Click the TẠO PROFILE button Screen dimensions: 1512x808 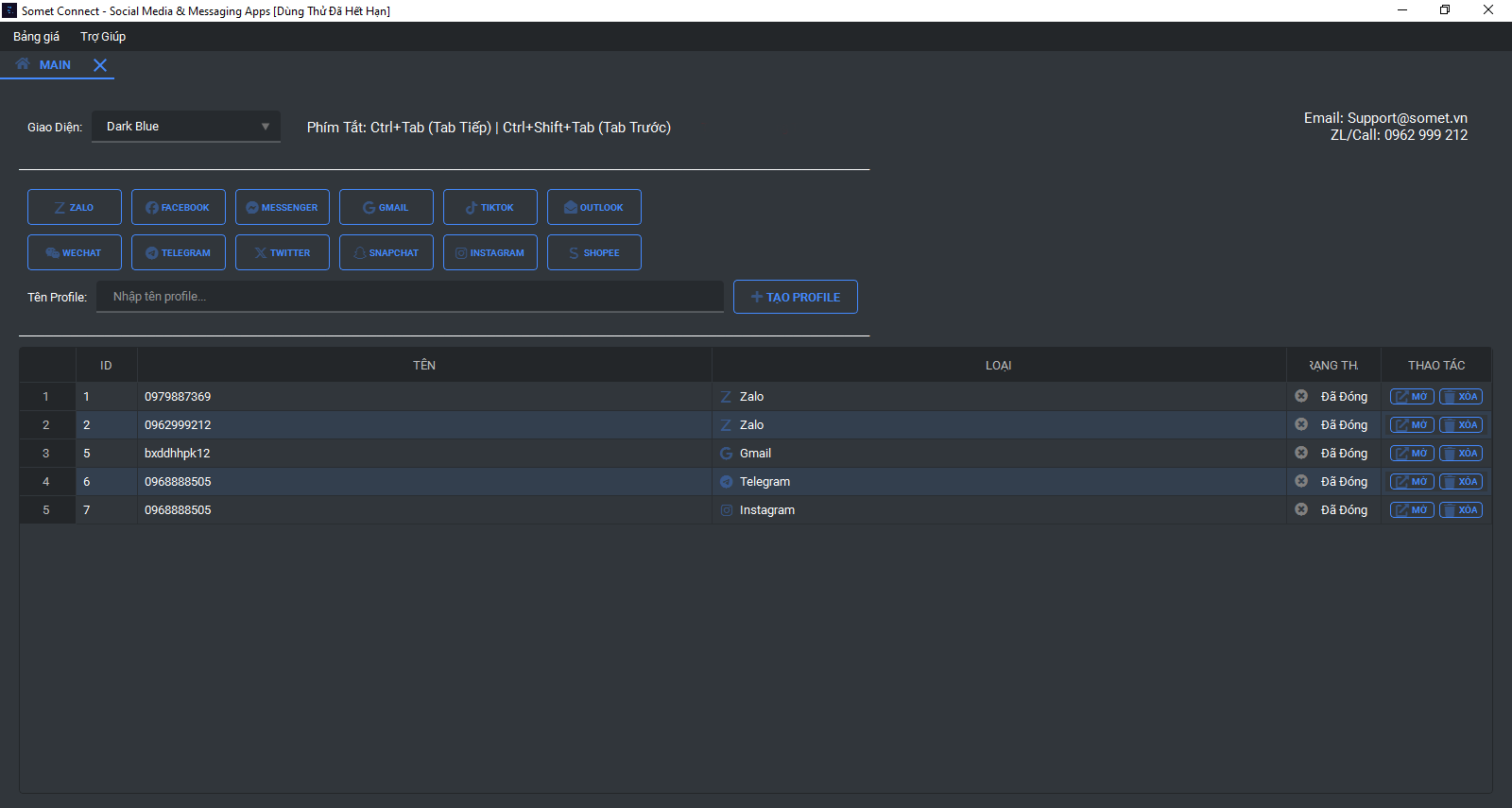pyautogui.click(x=796, y=297)
